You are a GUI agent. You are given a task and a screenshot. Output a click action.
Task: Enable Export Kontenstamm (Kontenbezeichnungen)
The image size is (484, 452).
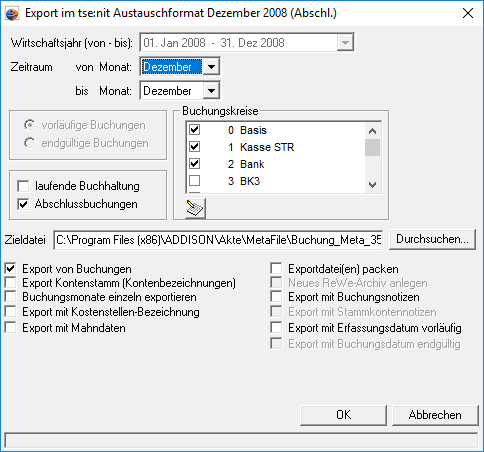11,283
